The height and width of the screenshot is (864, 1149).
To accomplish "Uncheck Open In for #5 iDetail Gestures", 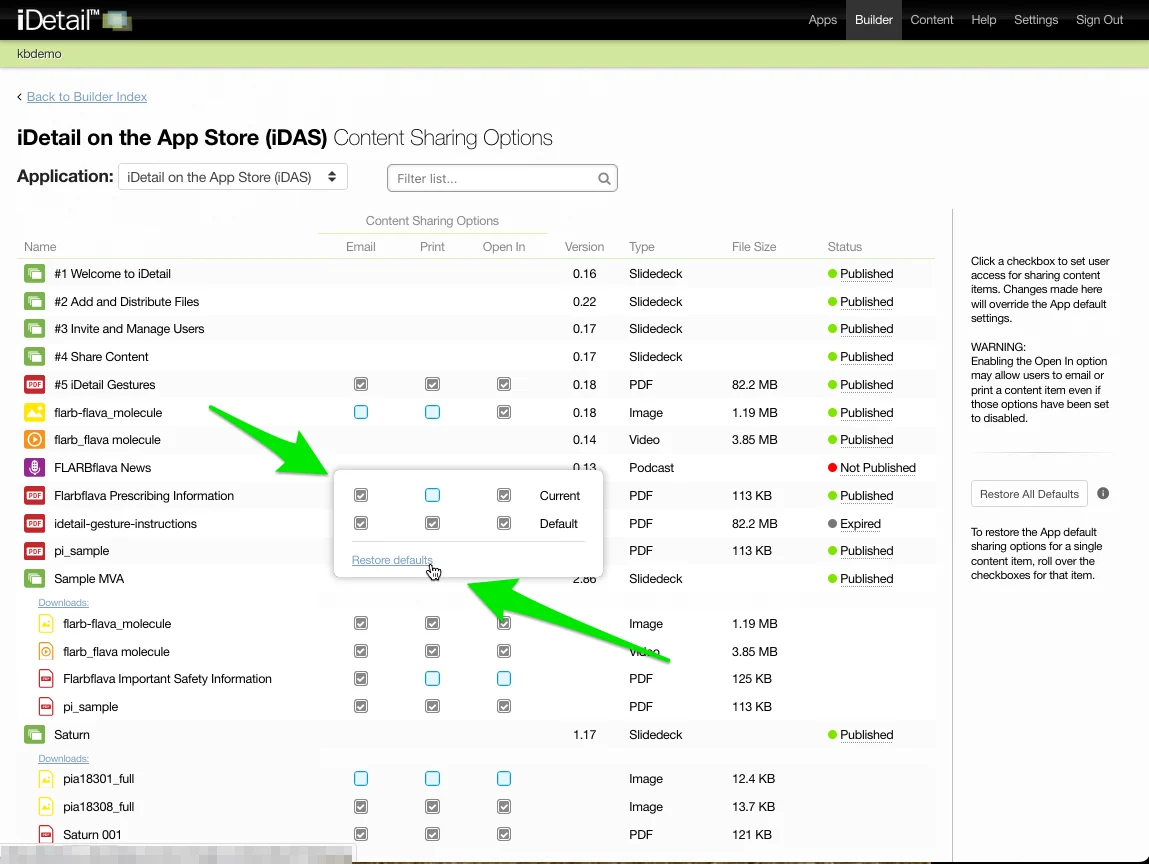I will tap(504, 385).
